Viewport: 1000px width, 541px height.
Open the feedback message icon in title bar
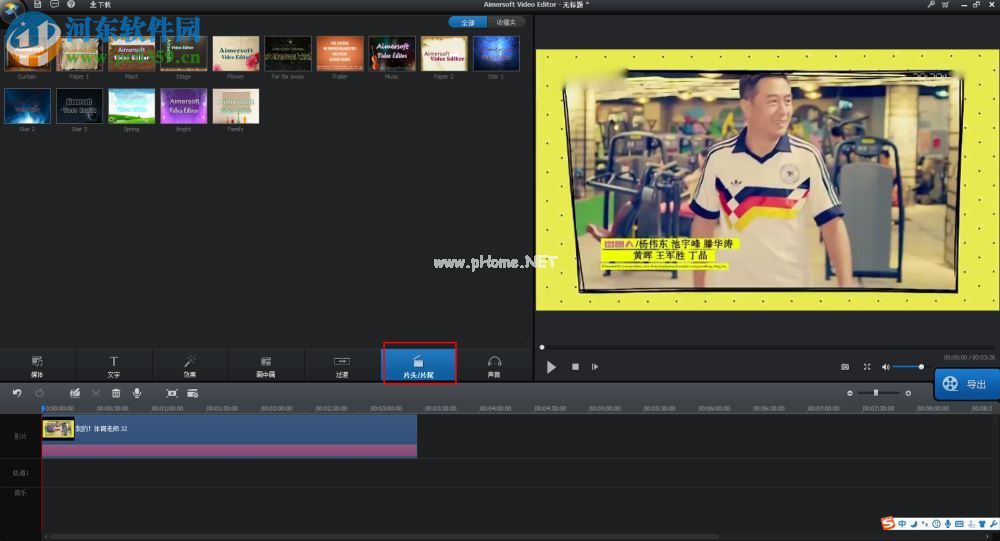(54, 4)
